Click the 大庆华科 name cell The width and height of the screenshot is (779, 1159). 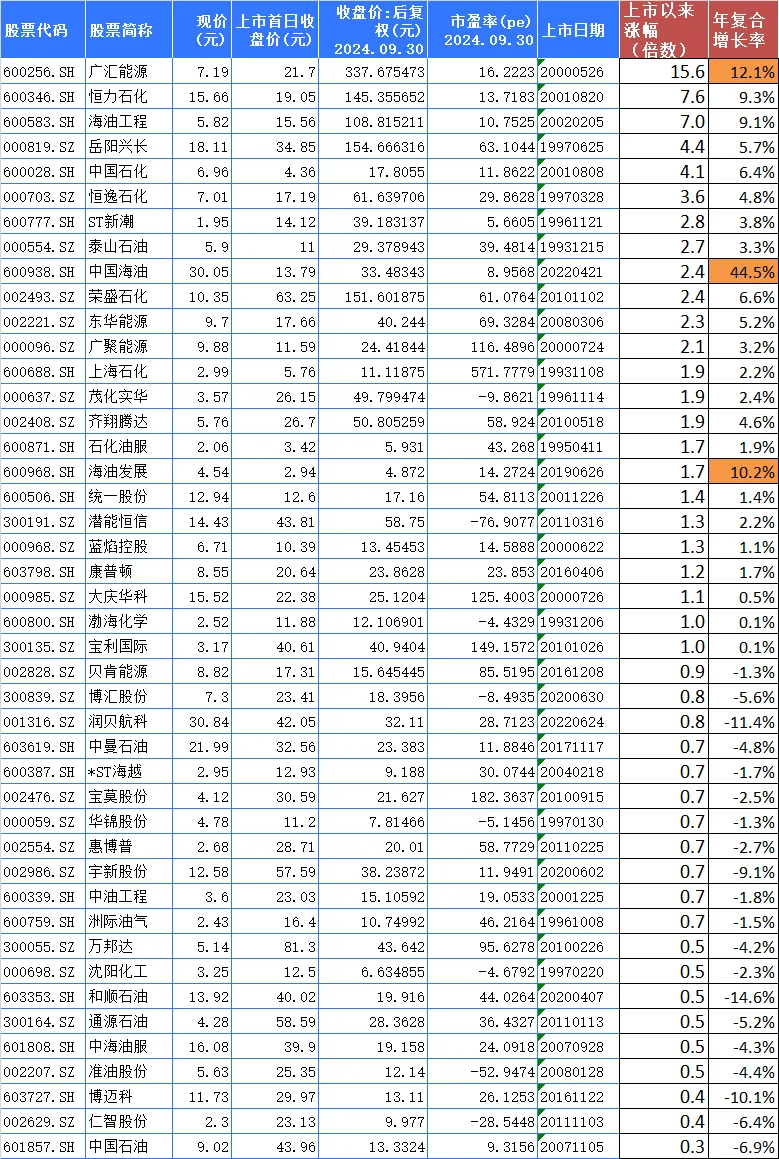click(129, 597)
